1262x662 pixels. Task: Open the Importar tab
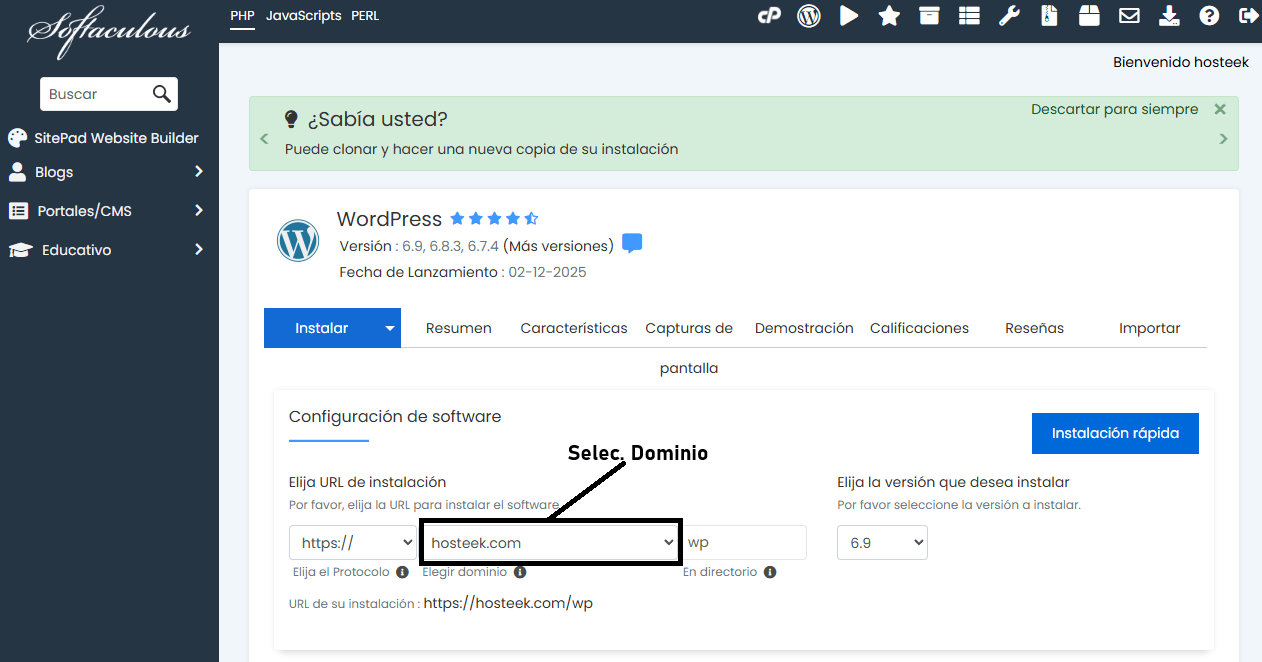click(1149, 328)
